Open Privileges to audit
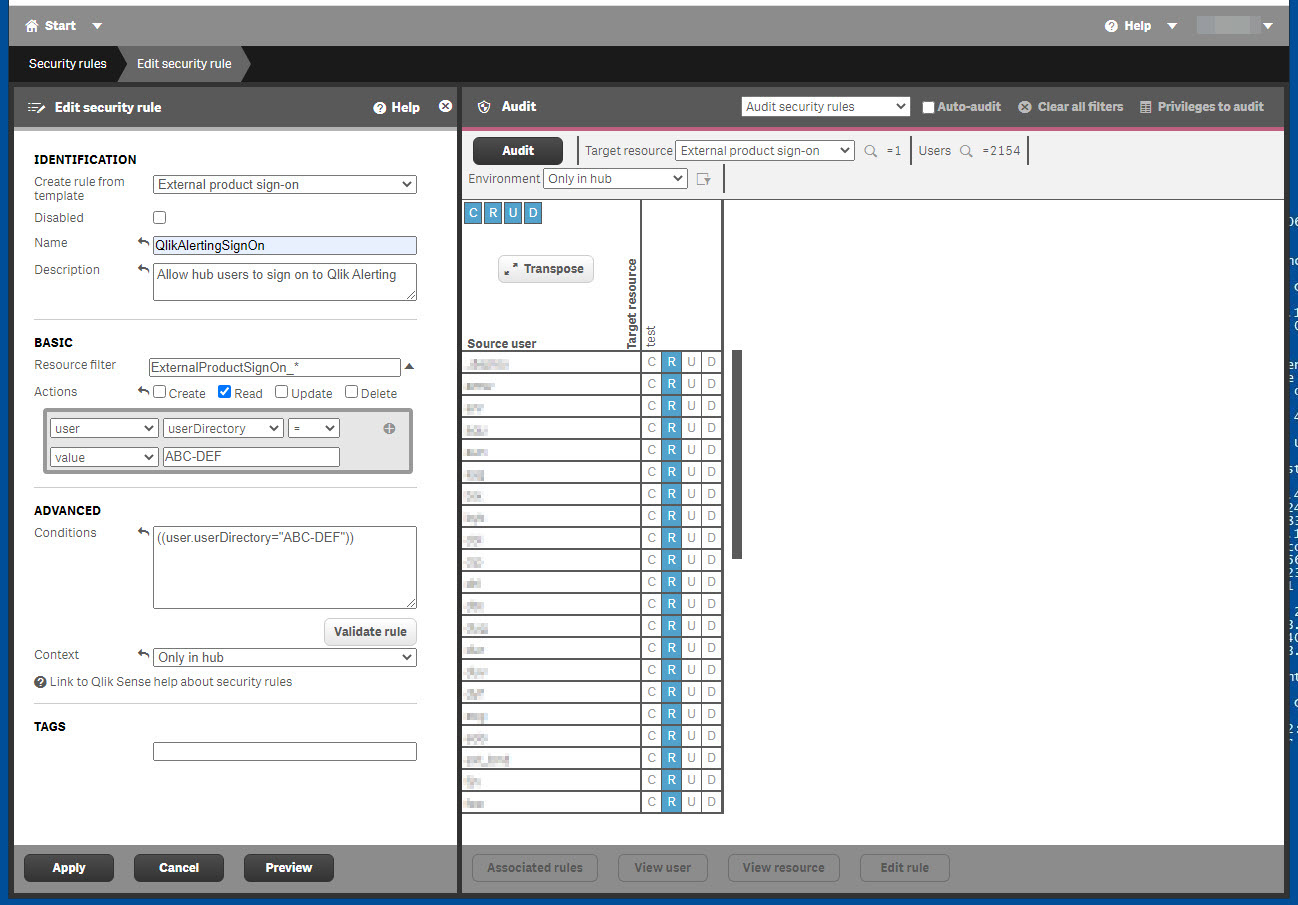1298x905 pixels. click(x=1202, y=107)
